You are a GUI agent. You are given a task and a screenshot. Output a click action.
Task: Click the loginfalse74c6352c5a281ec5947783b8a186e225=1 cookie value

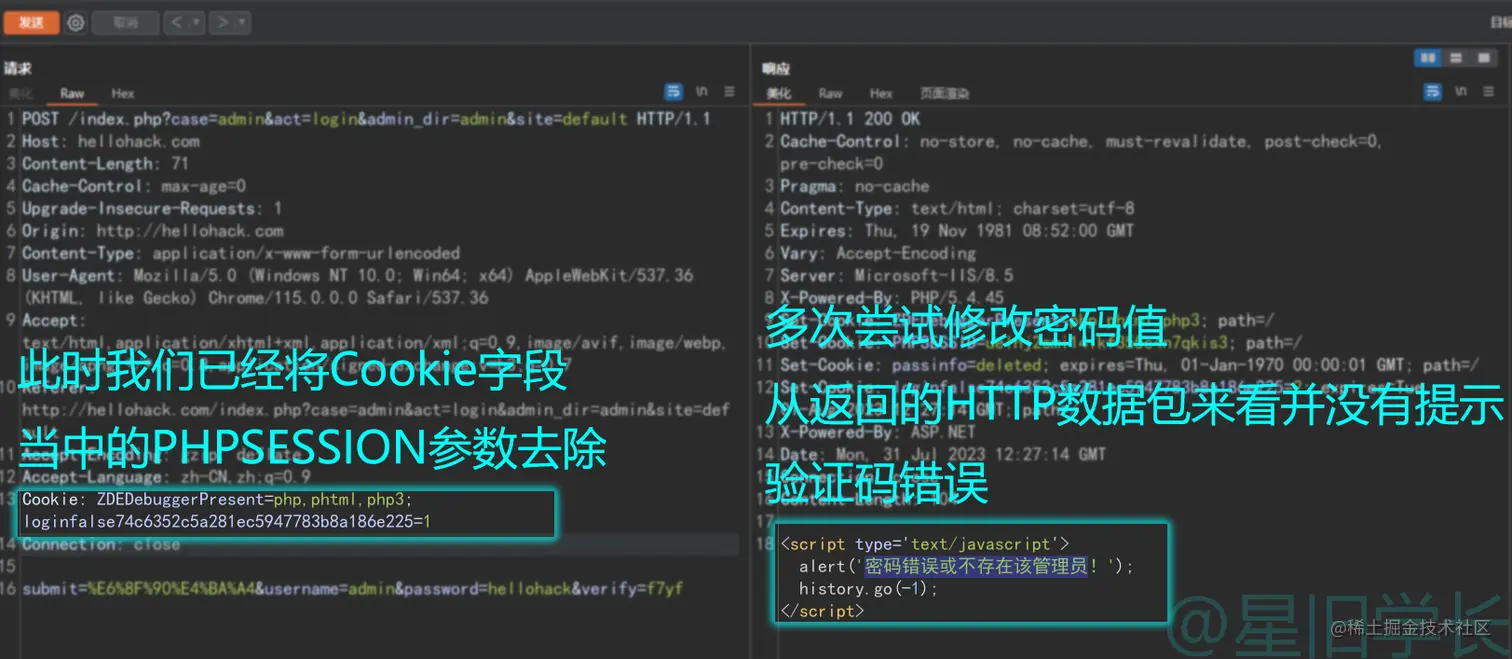226,521
